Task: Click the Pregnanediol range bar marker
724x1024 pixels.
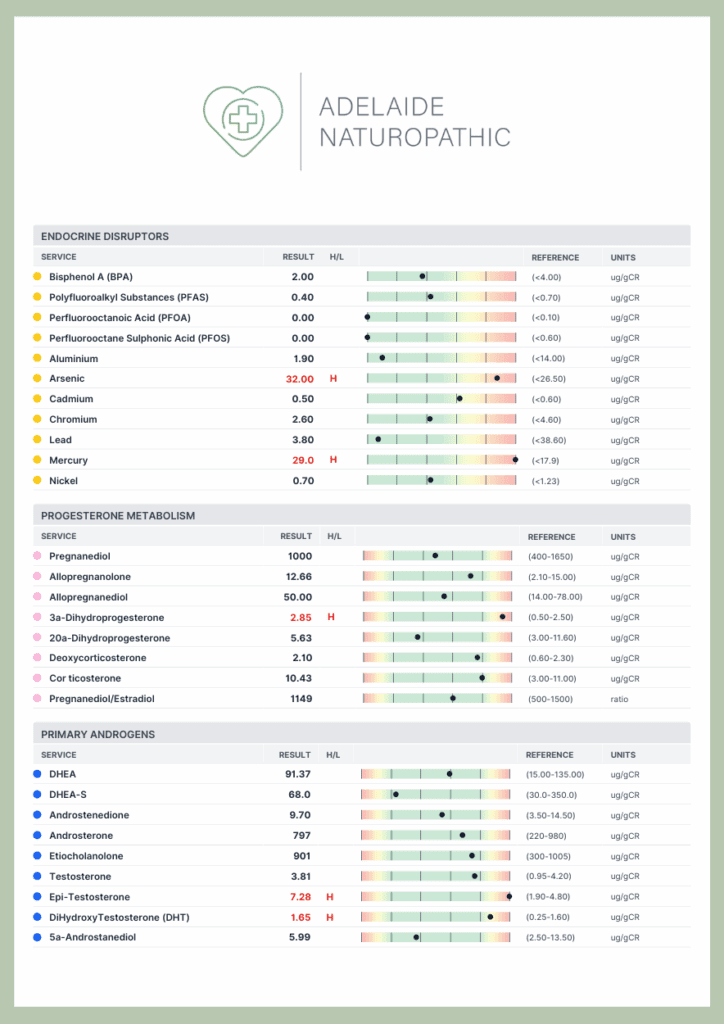Action: point(435,556)
